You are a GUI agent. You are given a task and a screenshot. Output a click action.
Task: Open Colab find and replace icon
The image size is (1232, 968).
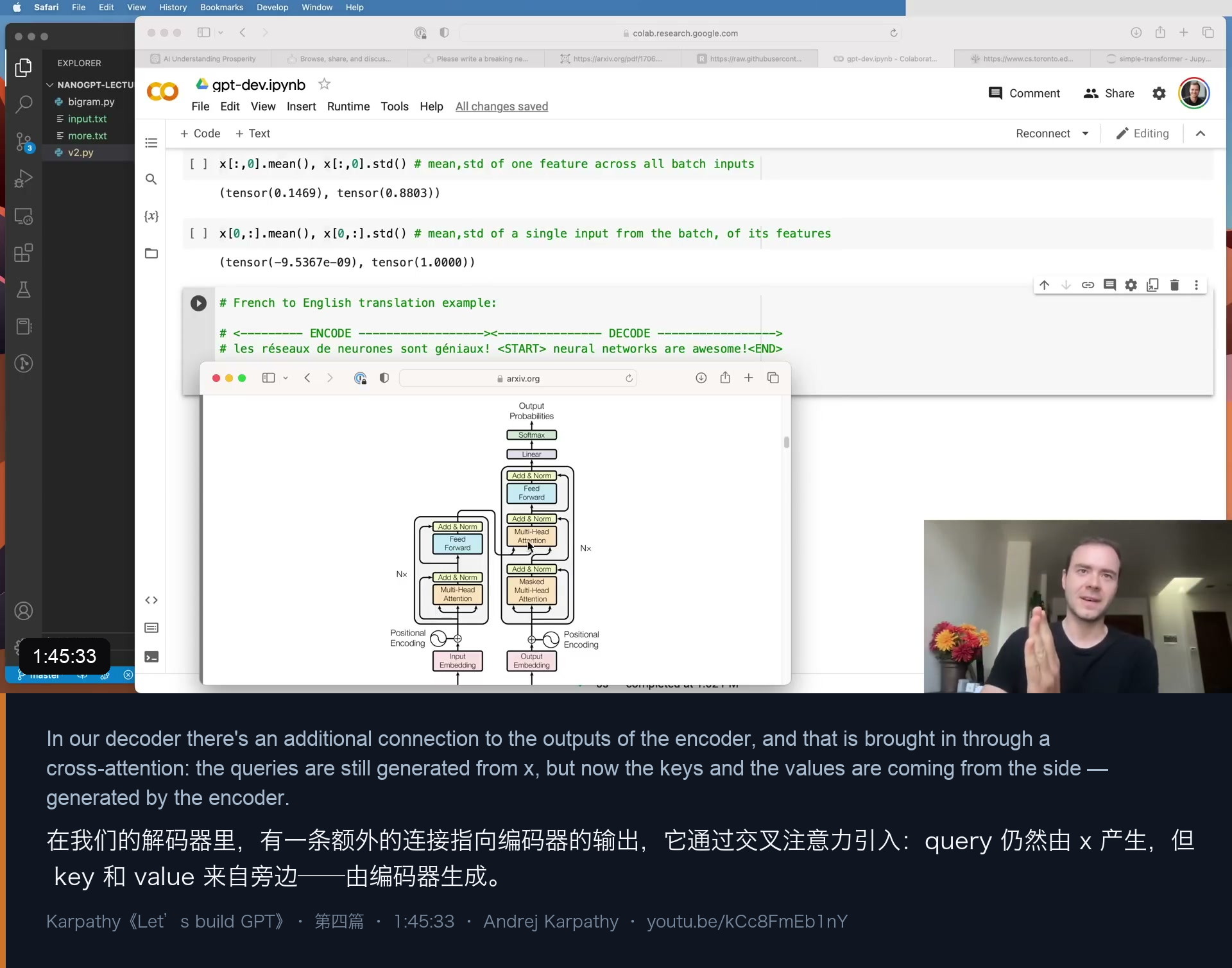pyautogui.click(x=151, y=179)
